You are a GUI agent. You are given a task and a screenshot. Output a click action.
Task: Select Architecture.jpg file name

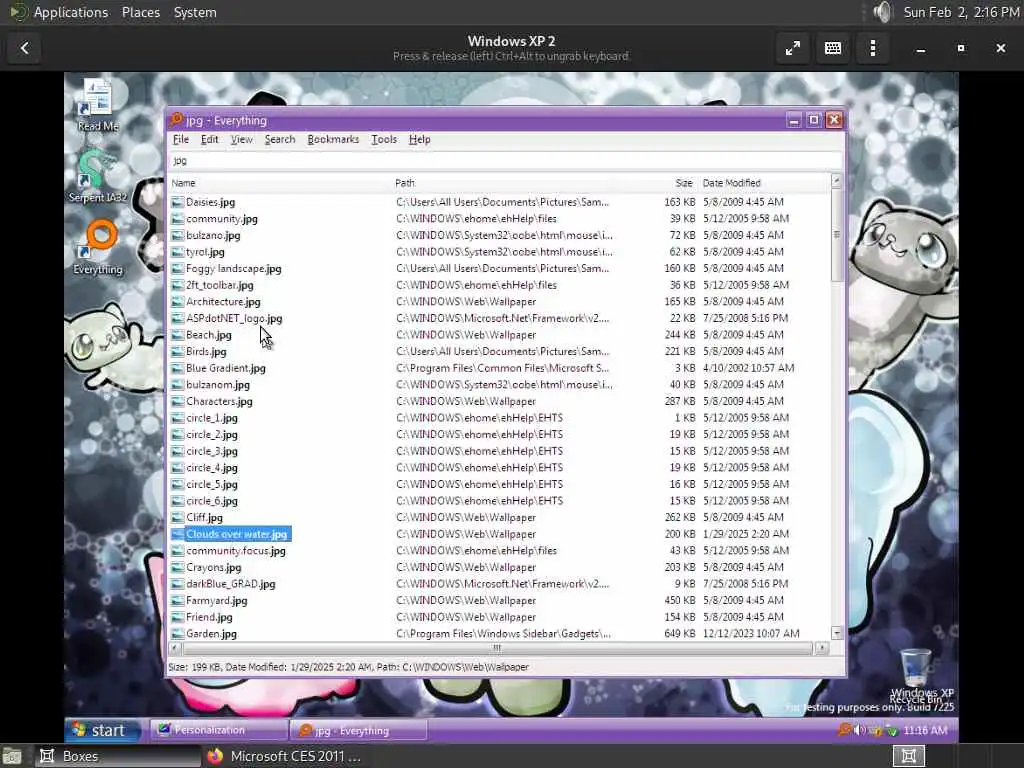point(223,302)
